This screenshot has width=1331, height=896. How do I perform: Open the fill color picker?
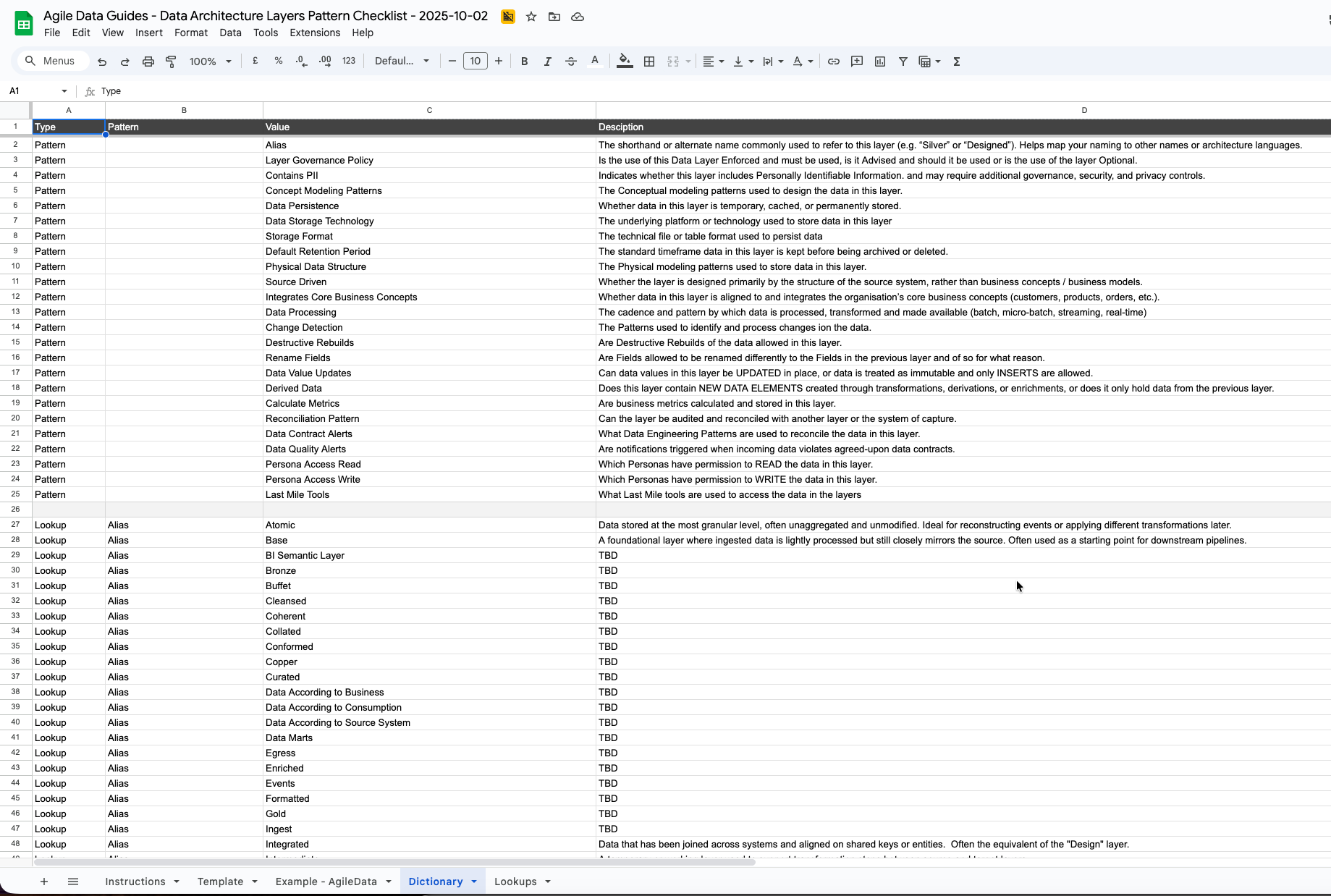pos(625,62)
